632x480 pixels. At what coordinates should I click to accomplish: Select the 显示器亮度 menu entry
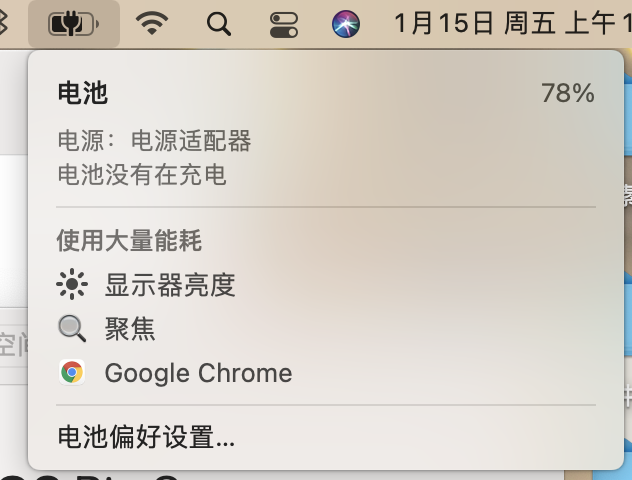tap(170, 286)
